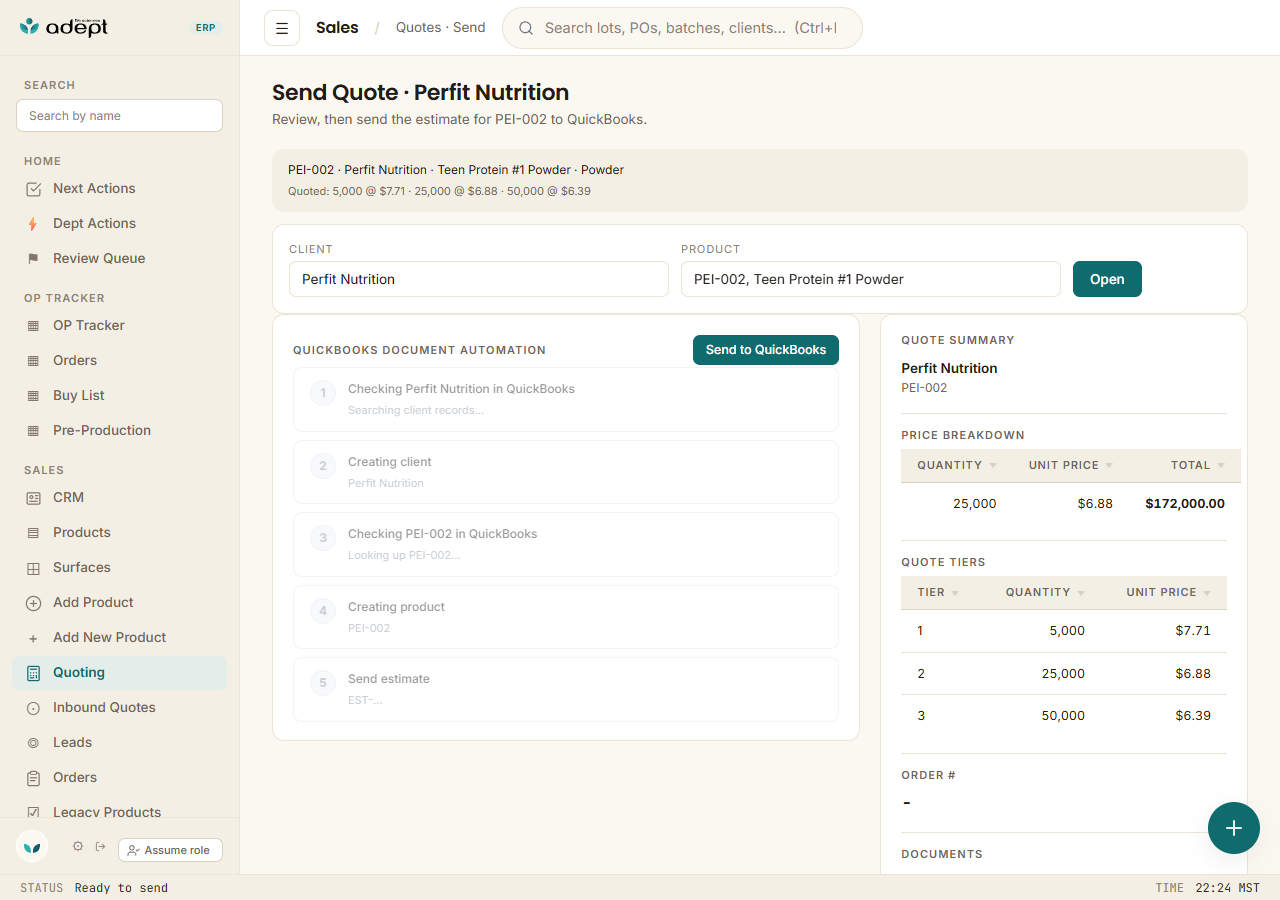
Task: Click the hamburger menu icon in header
Action: pos(282,28)
